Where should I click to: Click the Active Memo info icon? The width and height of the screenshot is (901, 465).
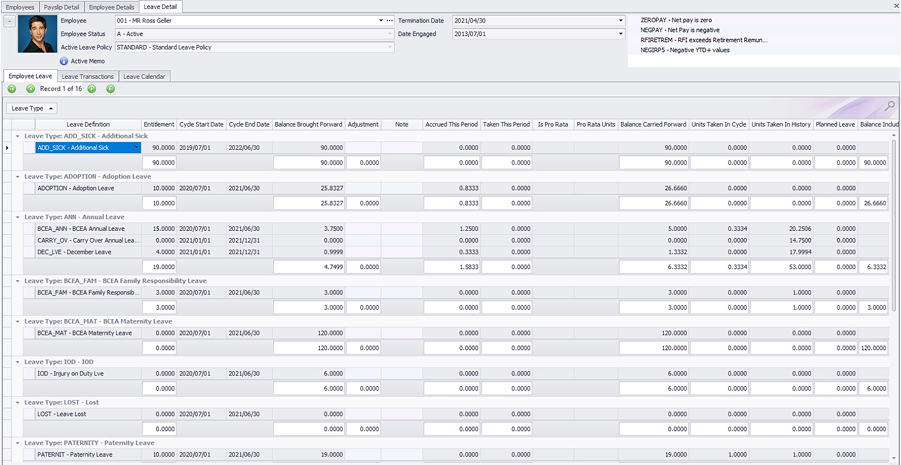64,61
